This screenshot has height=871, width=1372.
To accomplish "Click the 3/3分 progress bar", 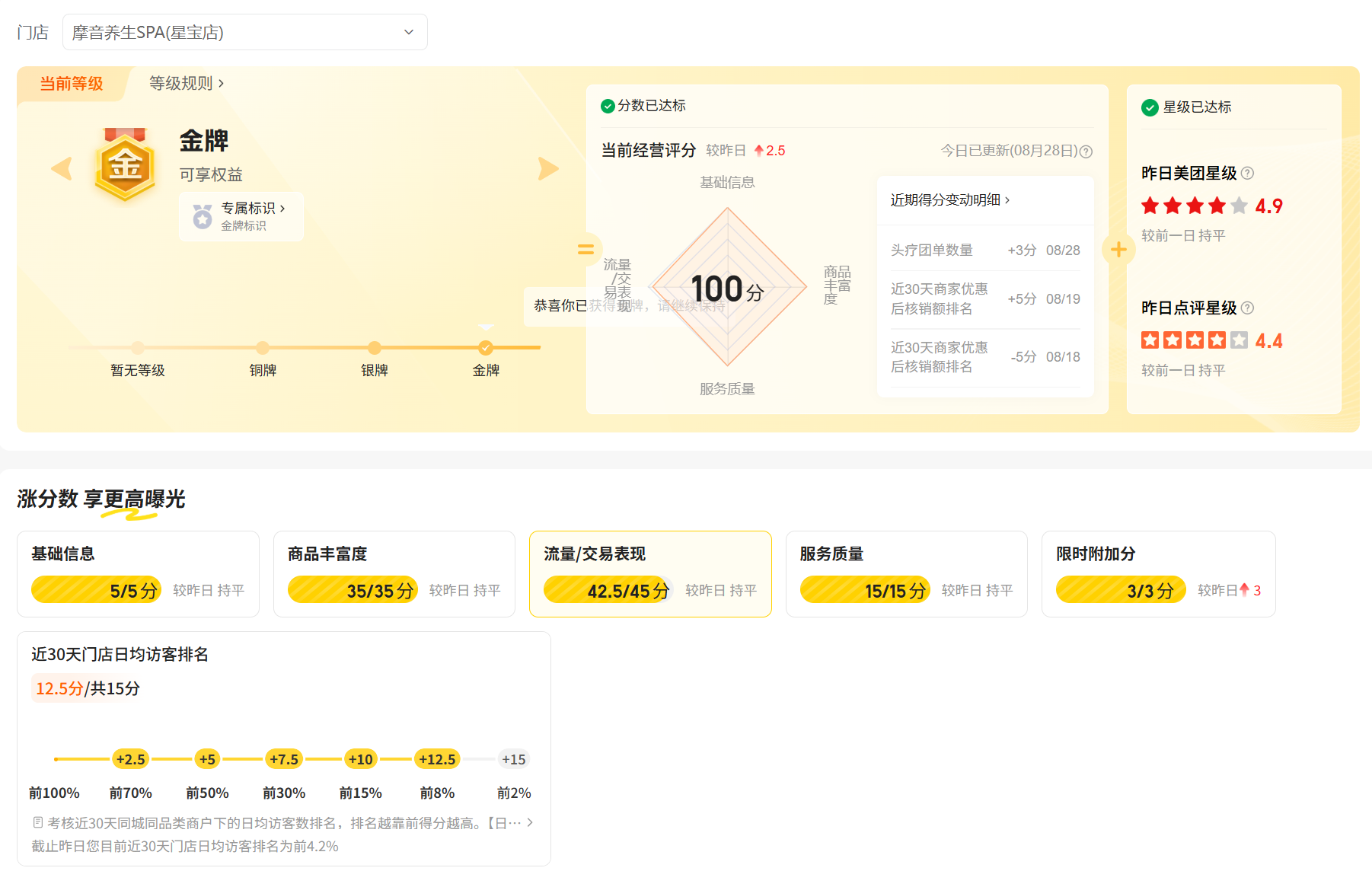I will tap(1121, 590).
